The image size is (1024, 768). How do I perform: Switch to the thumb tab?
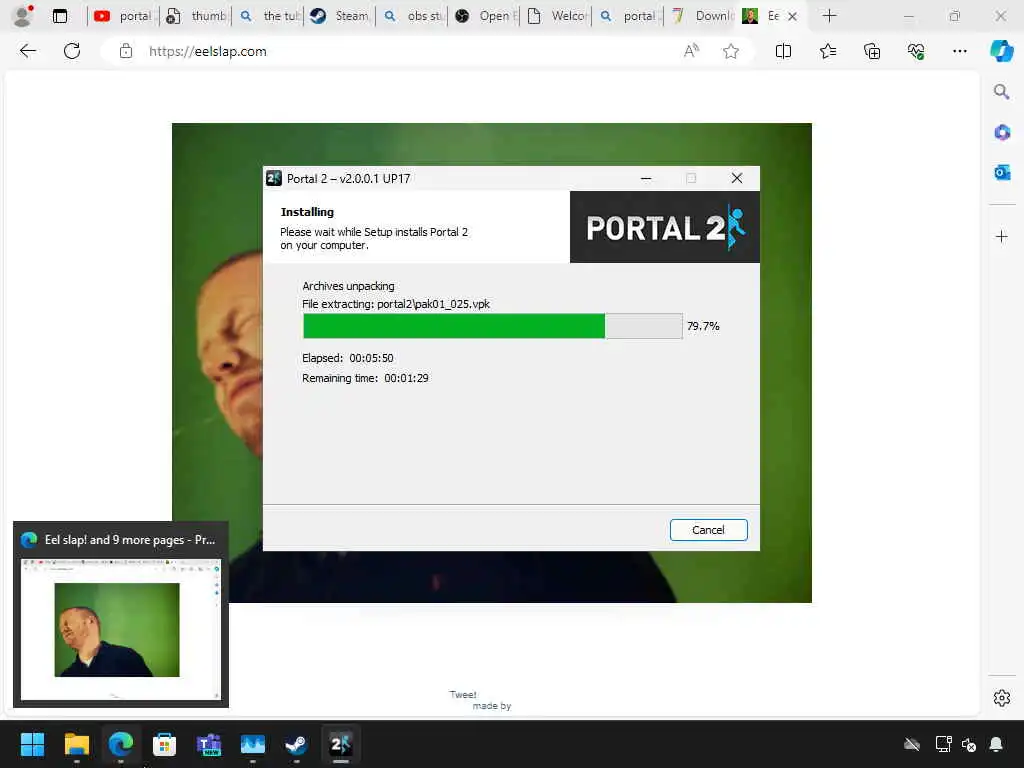coord(195,16)
